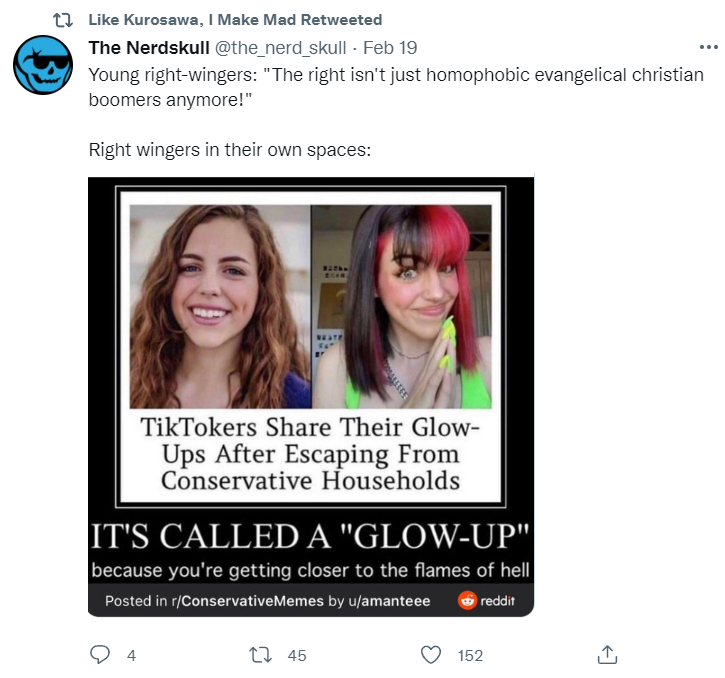The width and height of the screenshot is (725, 678).
Task: Open the three-dot more options menu
Action: pos(709,47)
